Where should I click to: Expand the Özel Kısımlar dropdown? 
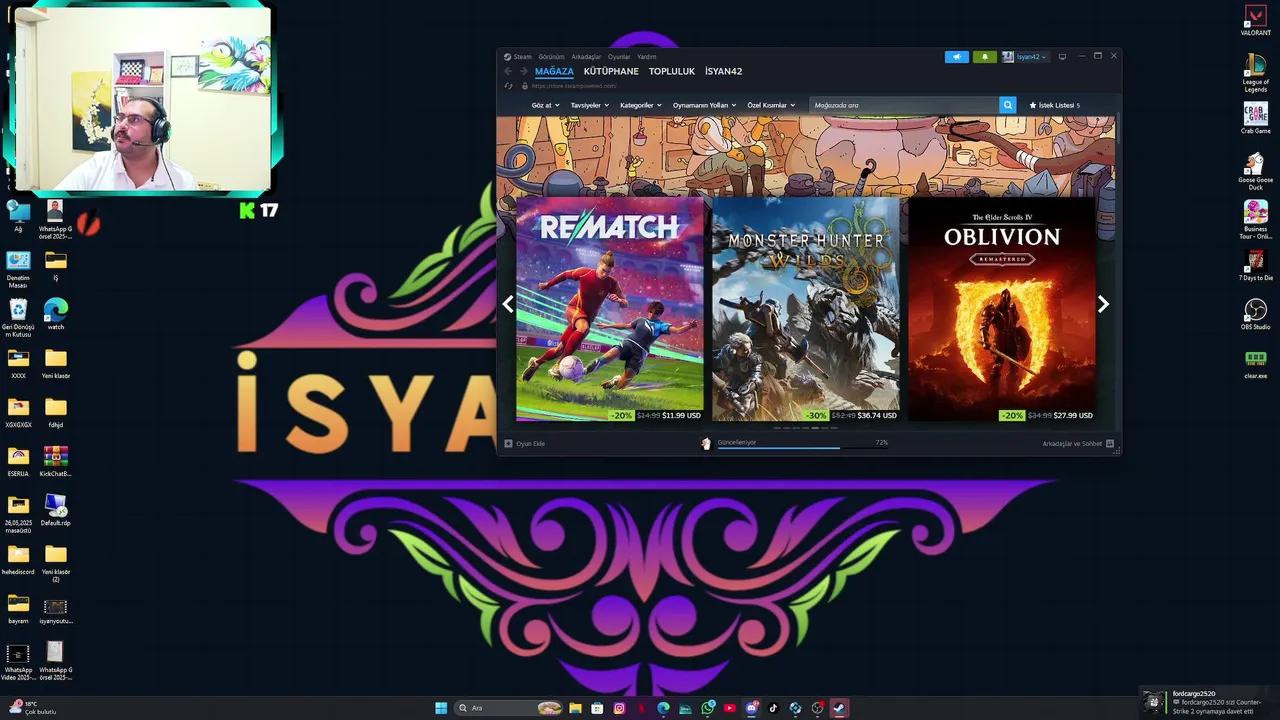pos(771,105)
